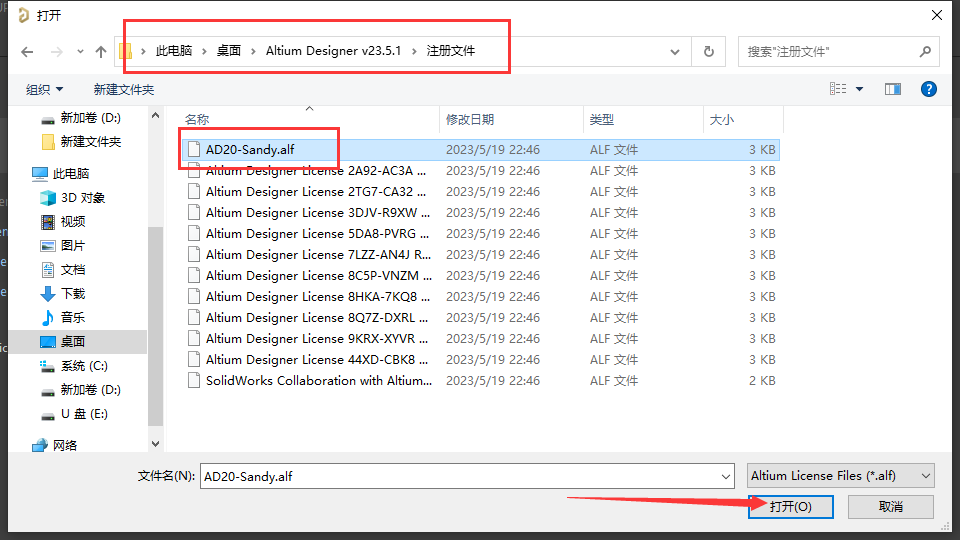Expand the 文件名 combo dropdown arrow
The height and width of the screenshot is (540, 960).
(726, 476)
